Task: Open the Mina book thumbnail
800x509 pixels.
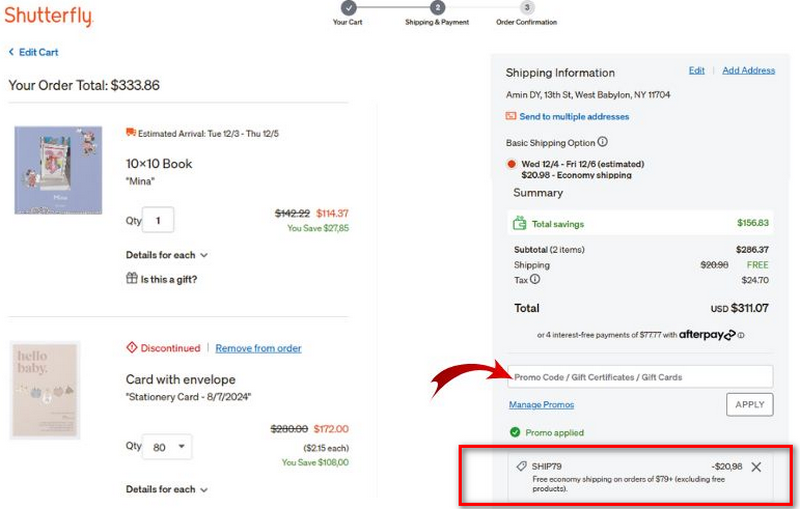Action: 58,170
